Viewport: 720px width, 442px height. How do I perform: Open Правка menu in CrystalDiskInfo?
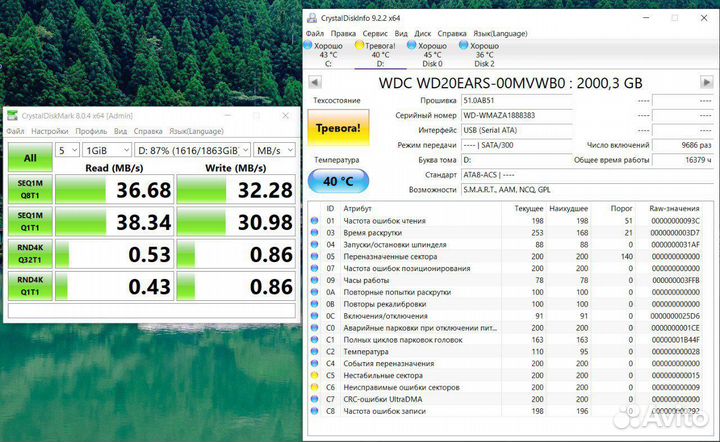coord(343,34)
